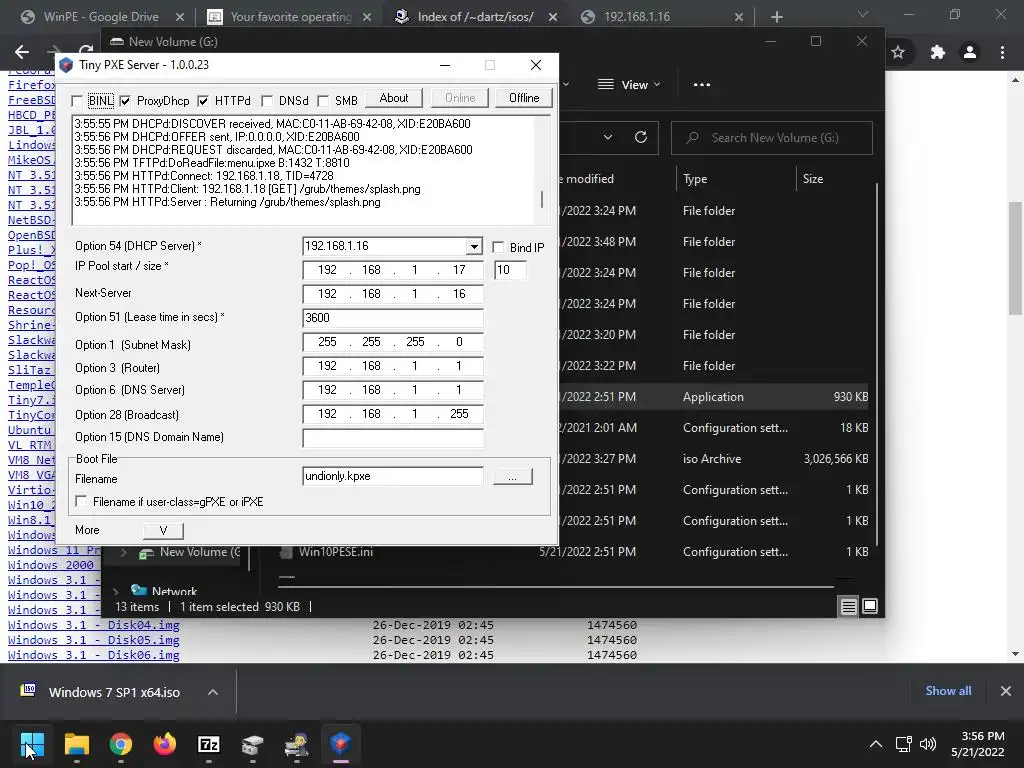This screenshot has height=768, width=1024.
Task: Switch to the Index of /~dartz/isos/ tab
Action: click(475, 17)
